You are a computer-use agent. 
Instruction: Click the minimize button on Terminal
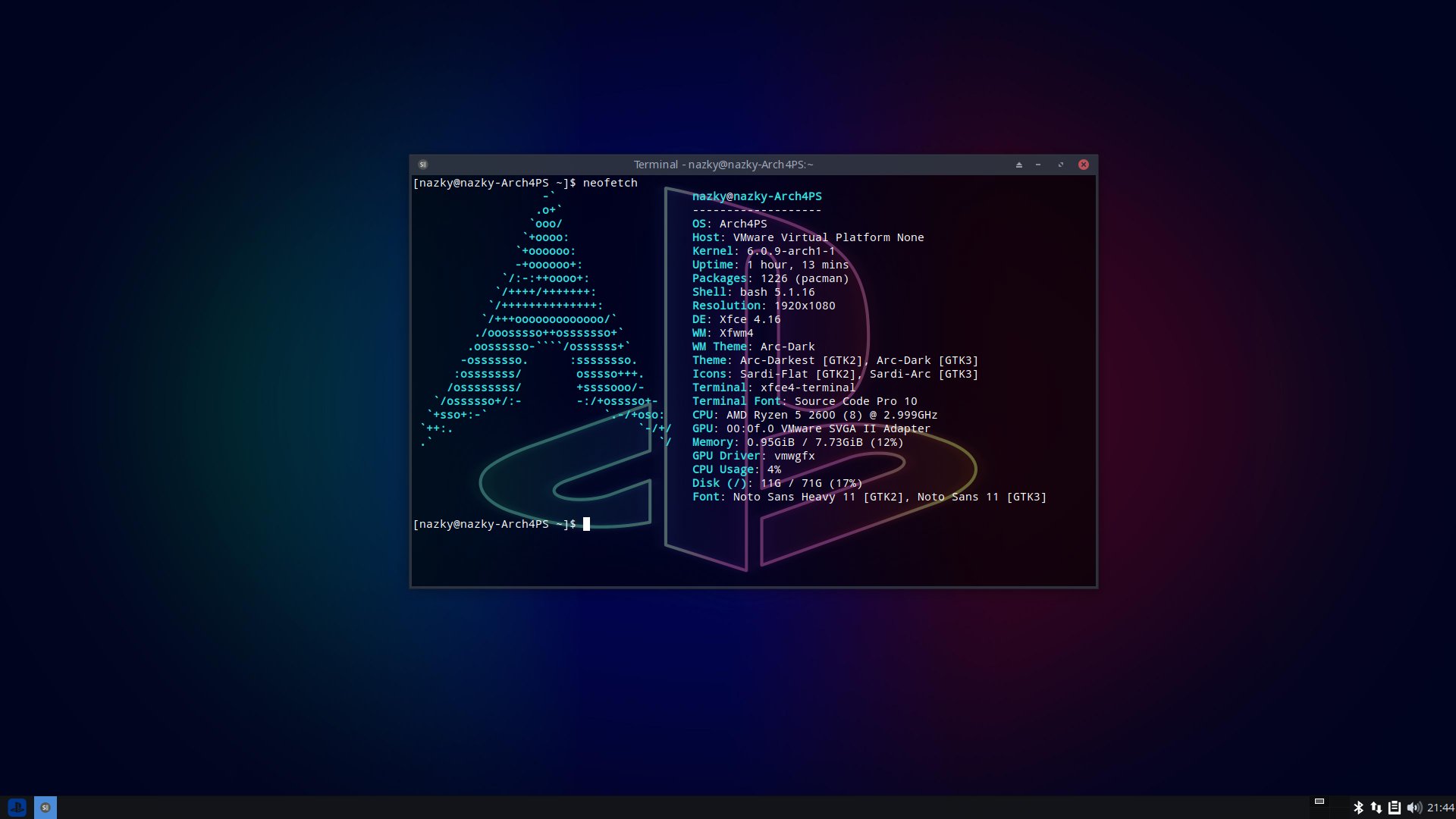click(1038, 164)
